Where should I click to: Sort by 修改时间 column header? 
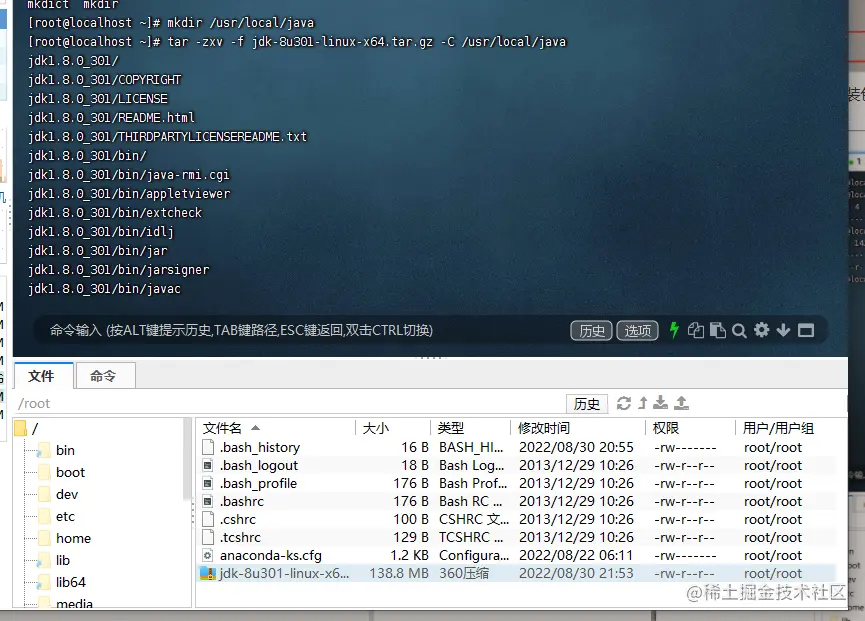[x=577, y=428]
